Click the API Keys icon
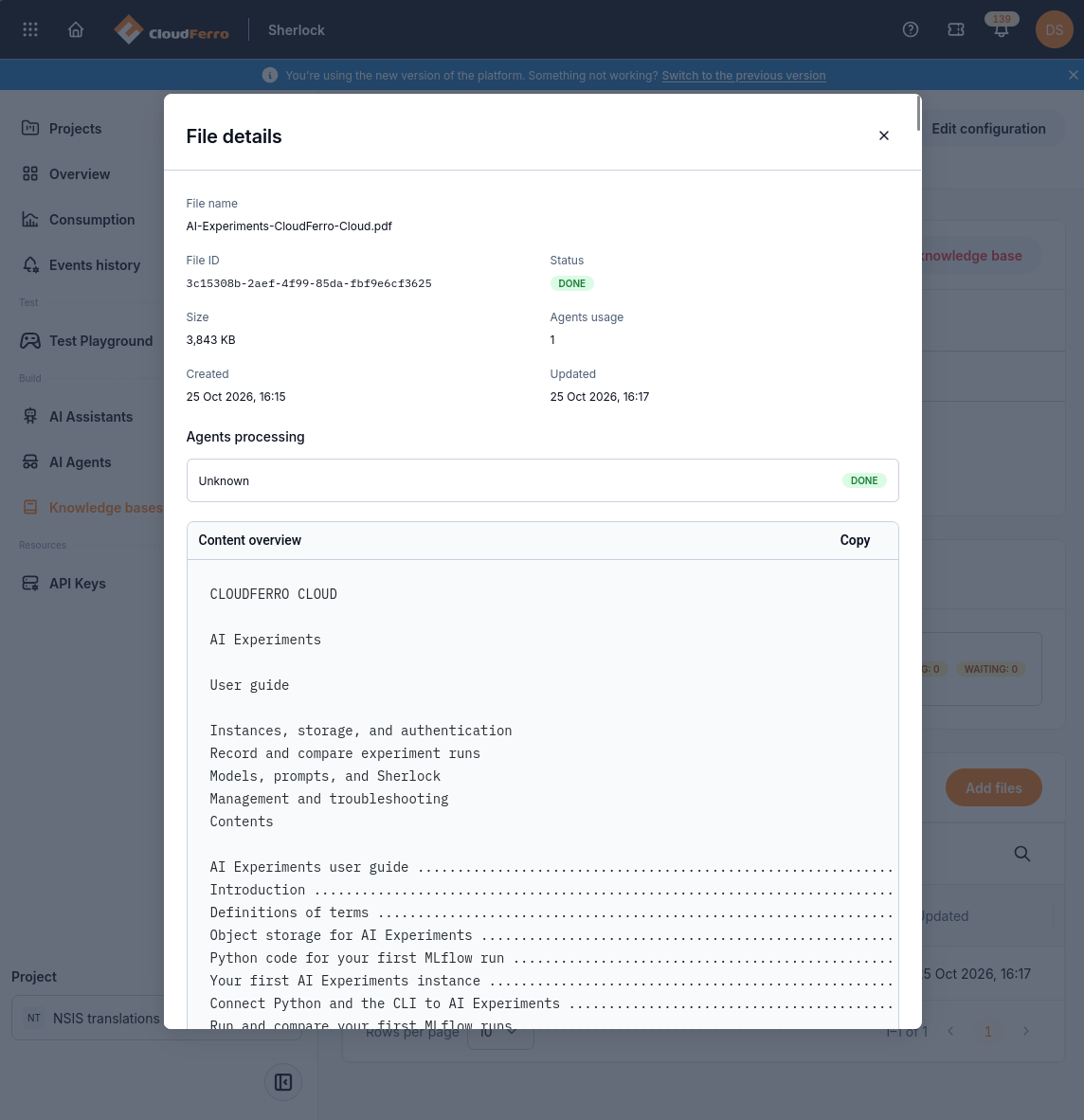Viewport: 1084px width, 1120px height. pos(30,584)
